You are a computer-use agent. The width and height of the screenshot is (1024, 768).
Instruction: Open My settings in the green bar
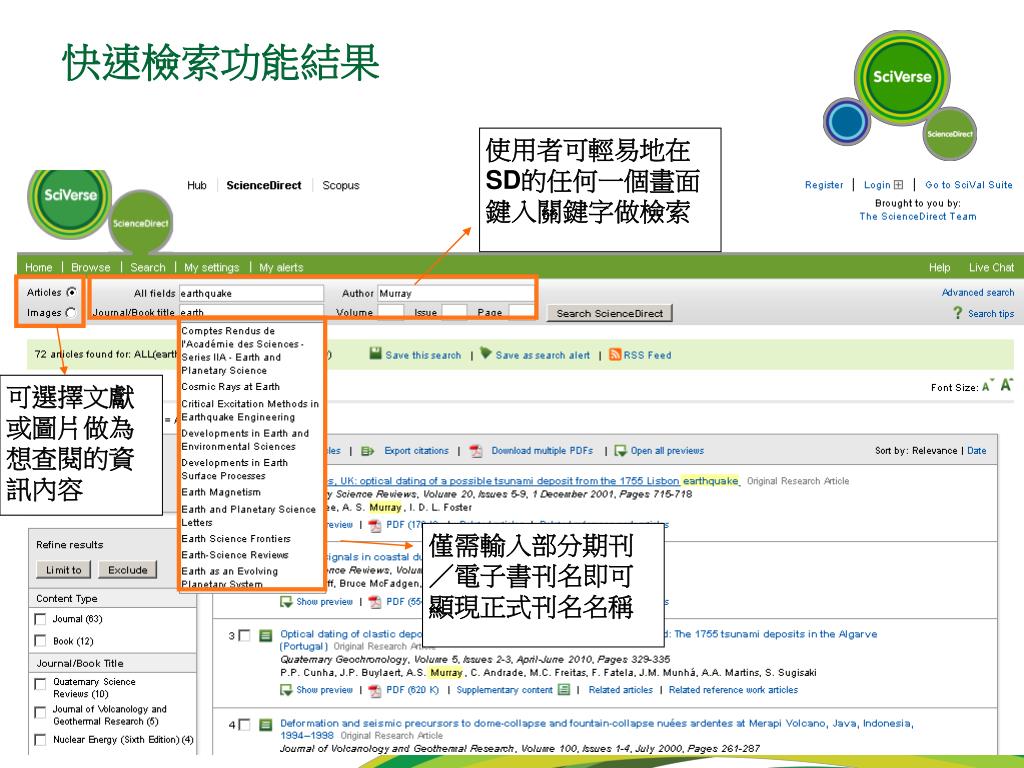[x=212, y=267]
